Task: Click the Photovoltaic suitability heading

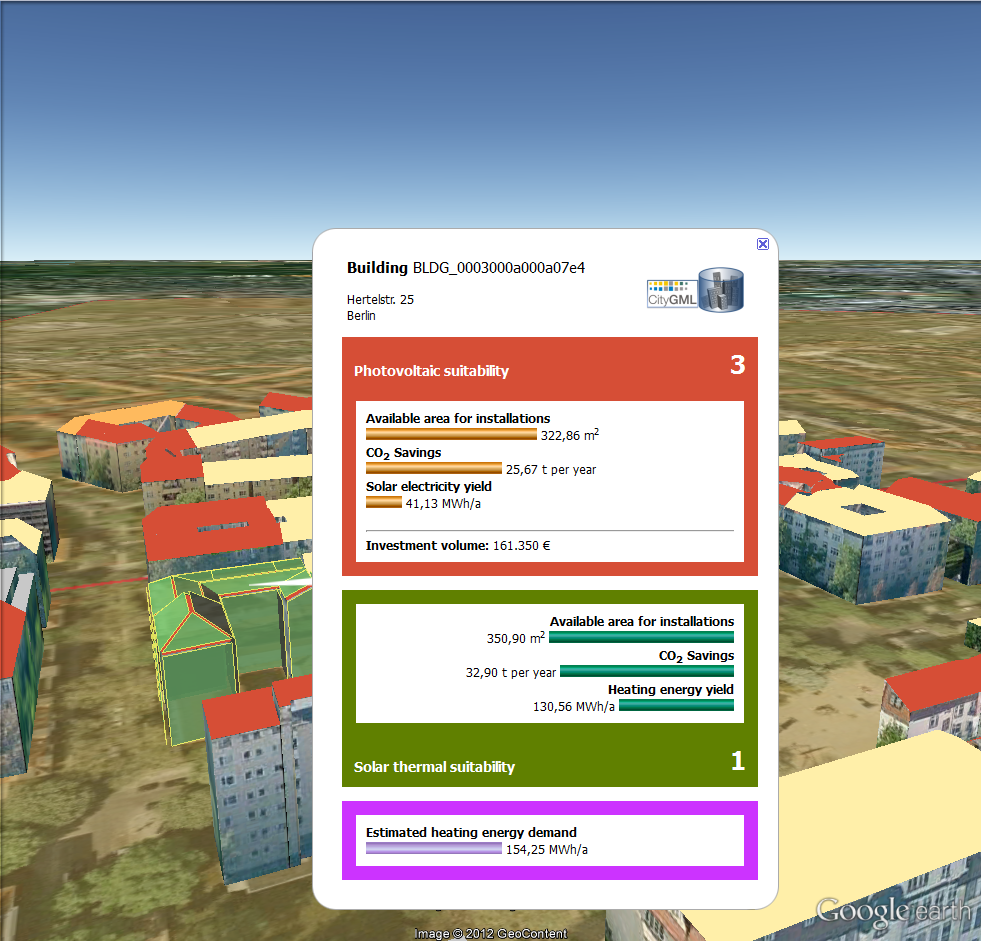Action: coord(431,371)
